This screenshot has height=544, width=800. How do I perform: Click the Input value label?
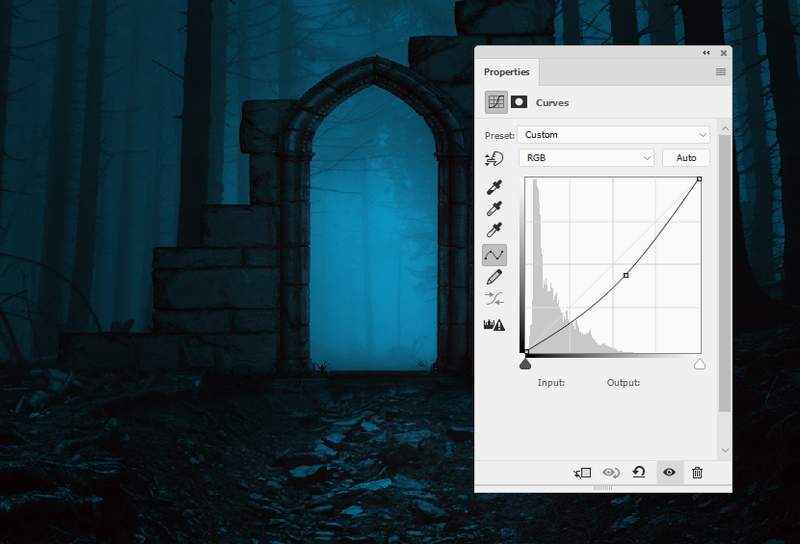point(551,383)
